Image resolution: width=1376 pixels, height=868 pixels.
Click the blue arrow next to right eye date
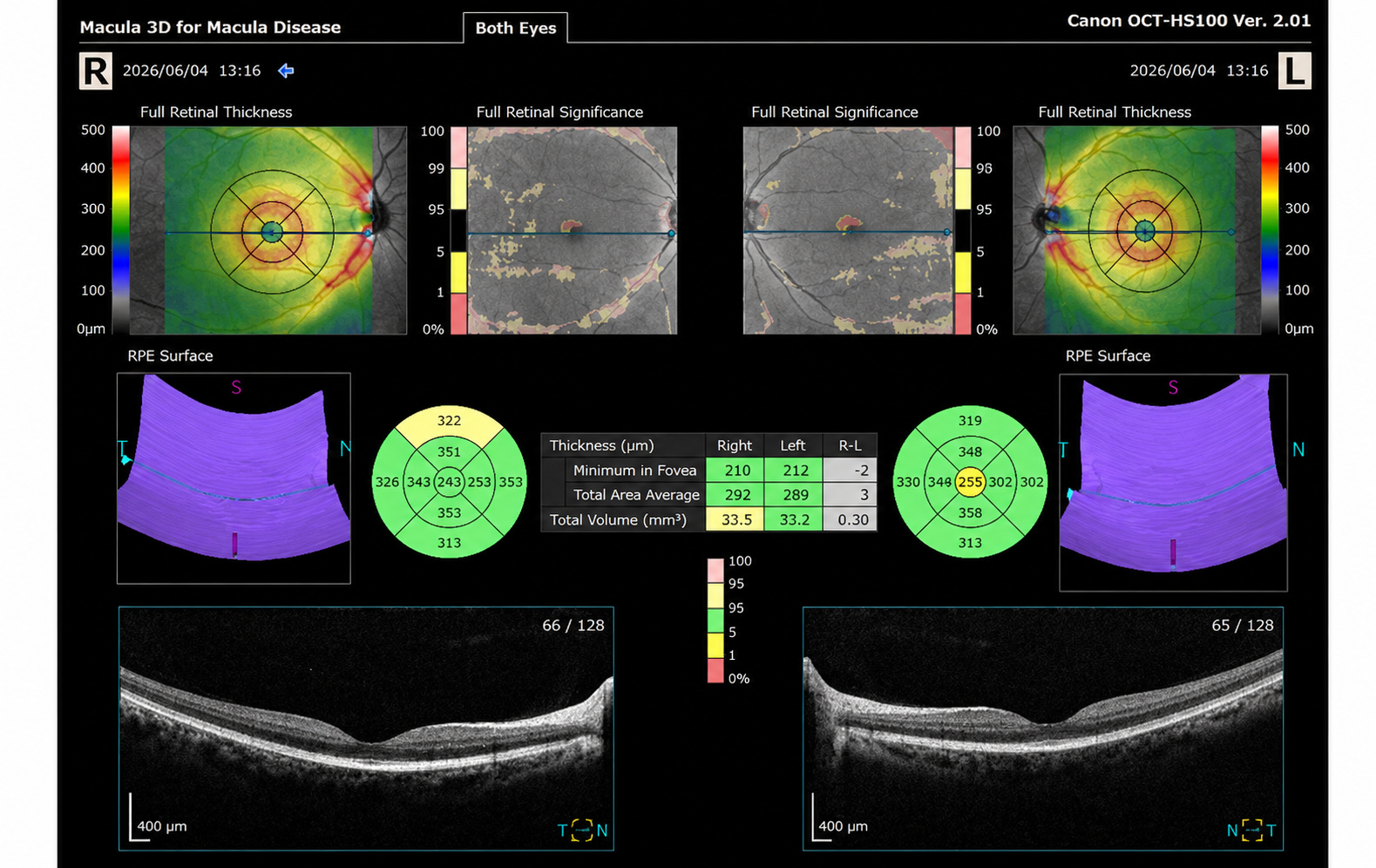click(x=286, y=71)
